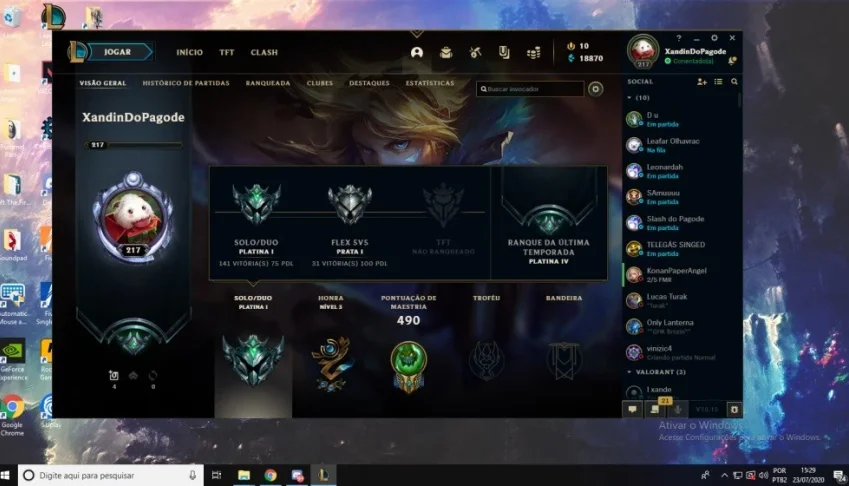Select the Visão Geral tab

point(103,83)
